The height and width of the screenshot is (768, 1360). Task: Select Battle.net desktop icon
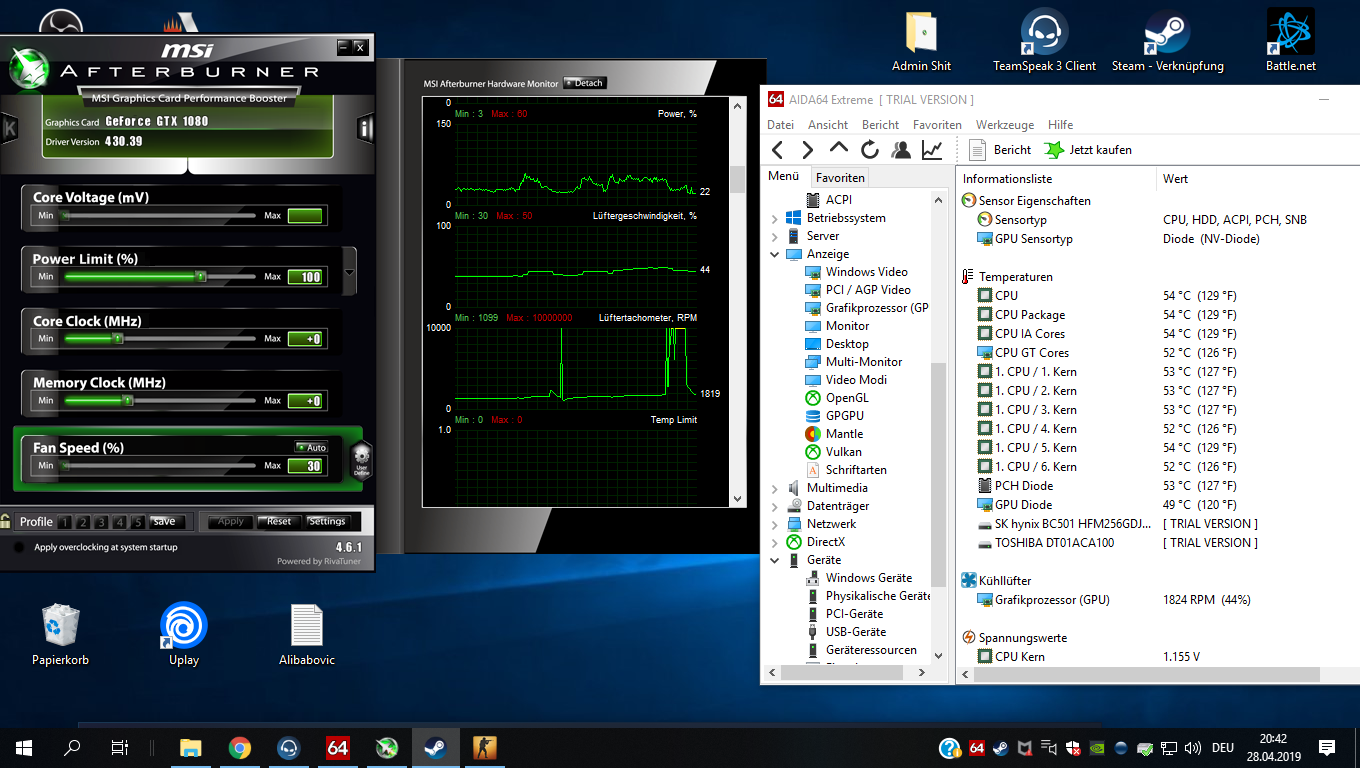click(1290, 42)
